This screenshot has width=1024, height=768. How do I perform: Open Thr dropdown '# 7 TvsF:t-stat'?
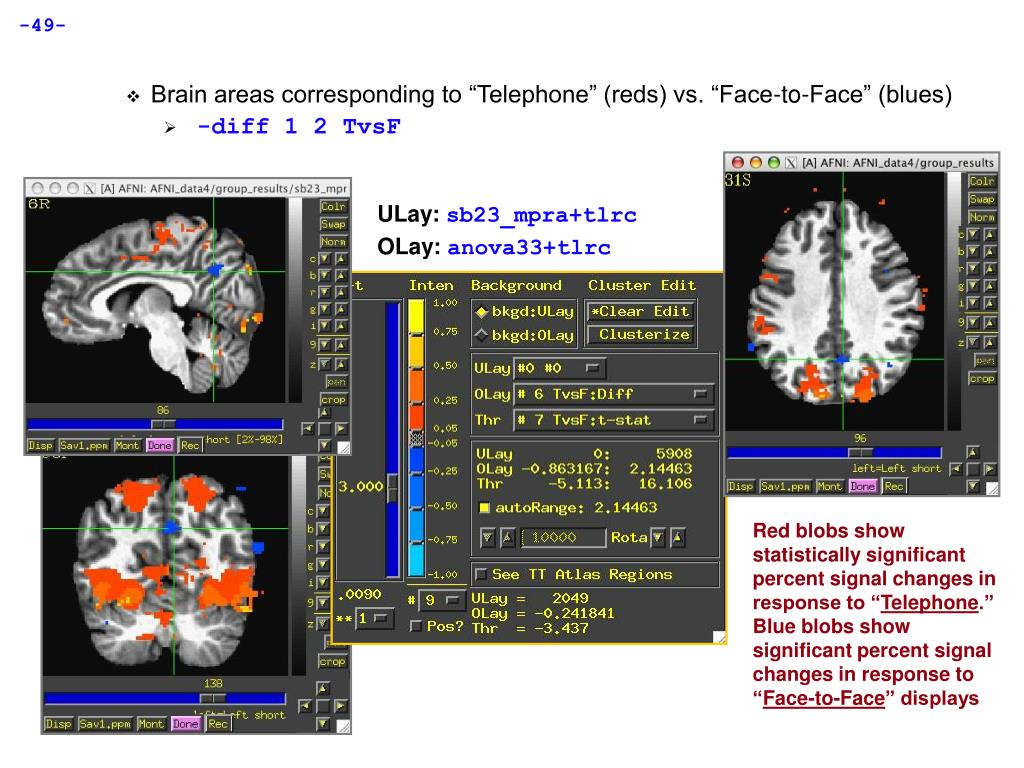tap(613, 420)
